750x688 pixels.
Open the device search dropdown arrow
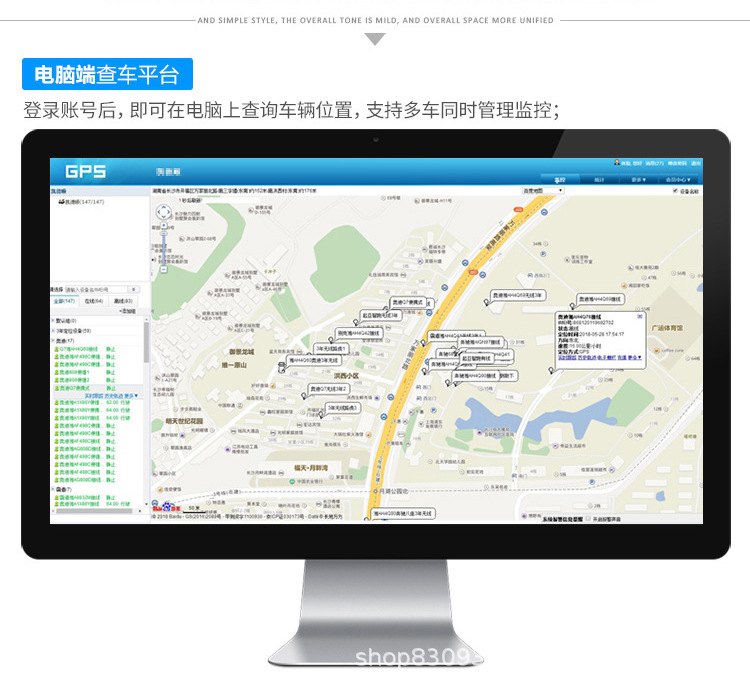click(x=134, y=289)
